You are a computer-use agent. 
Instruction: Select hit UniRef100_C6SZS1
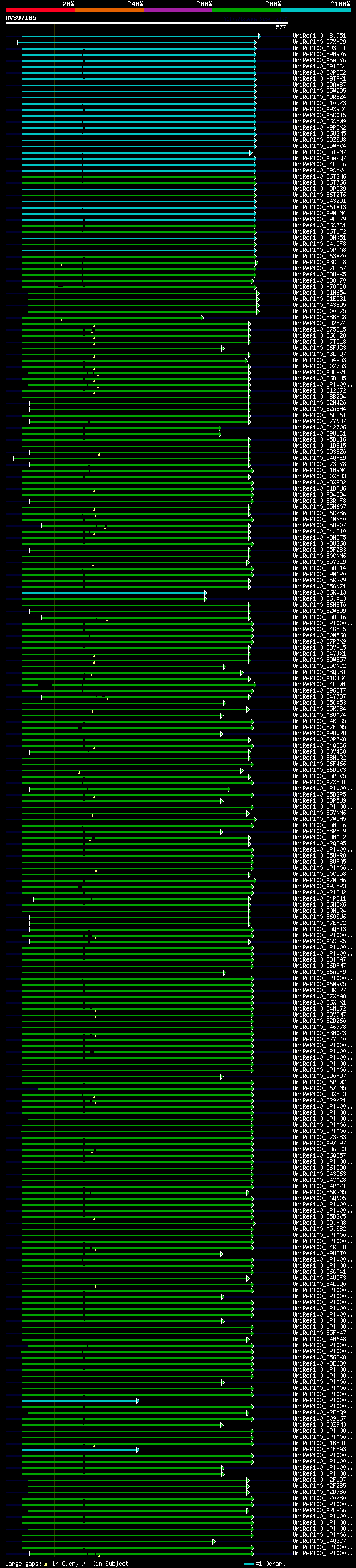click(x=319, y=225)
